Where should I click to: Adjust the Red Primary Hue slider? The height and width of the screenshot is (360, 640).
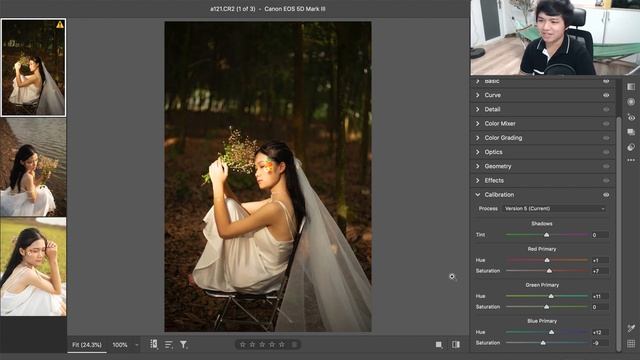(x=547, y=260)
